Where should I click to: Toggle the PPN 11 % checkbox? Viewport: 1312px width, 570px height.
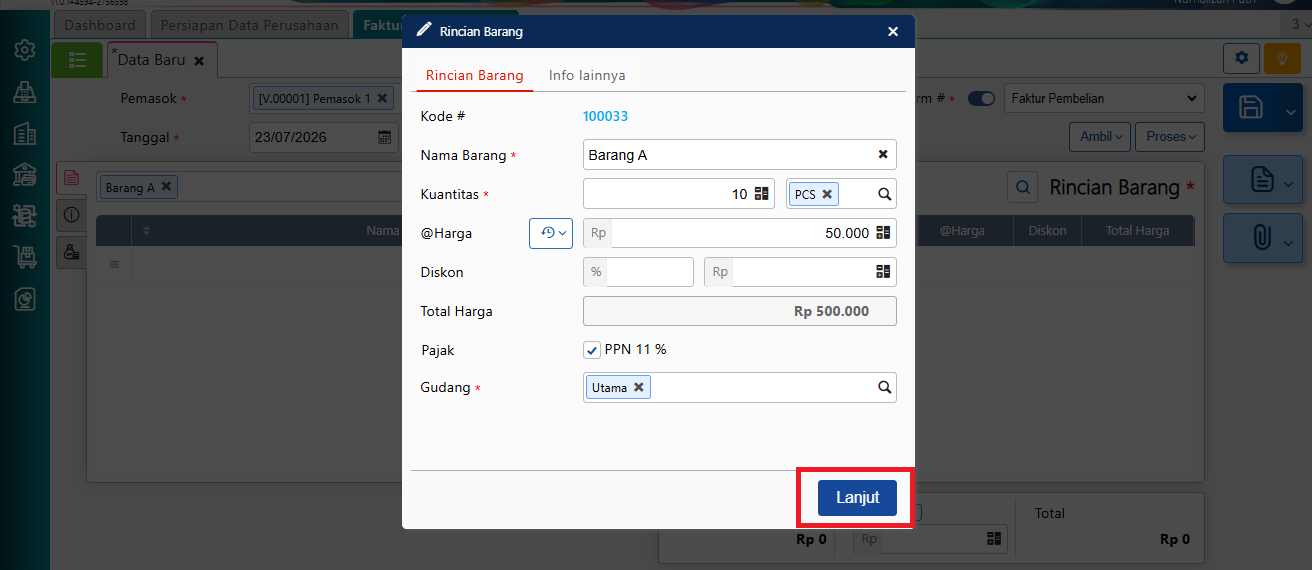[592, 350]
